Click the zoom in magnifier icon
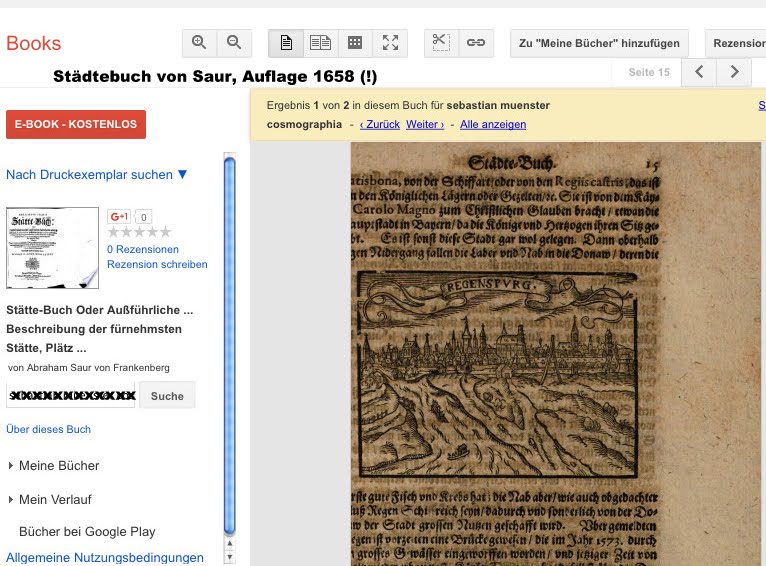 199,43
